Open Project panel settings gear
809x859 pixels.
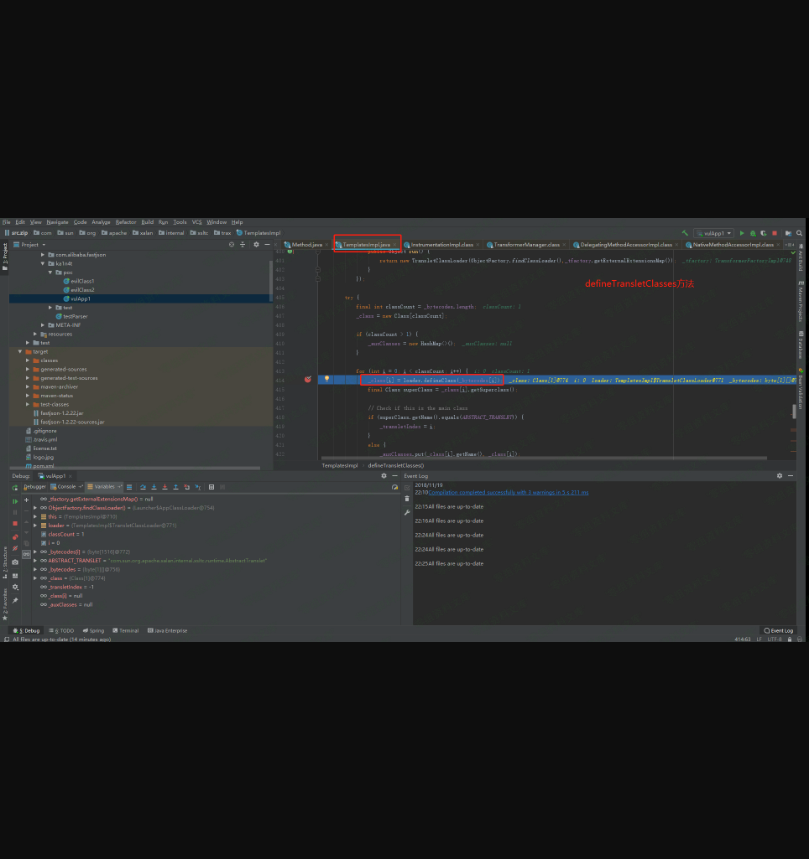click(x=255, y=244)
